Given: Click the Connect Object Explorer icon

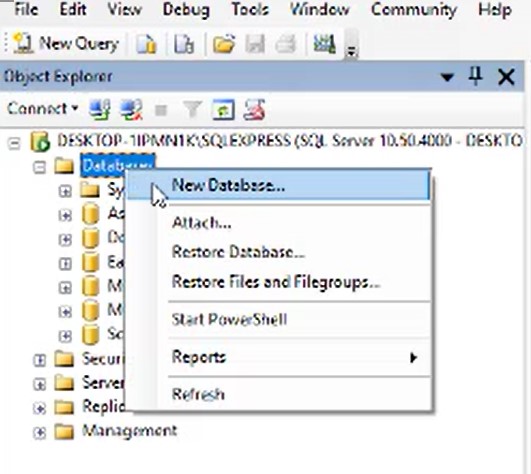Looking at the screenshot, I should pyautogui.click(x=99, y=109).
